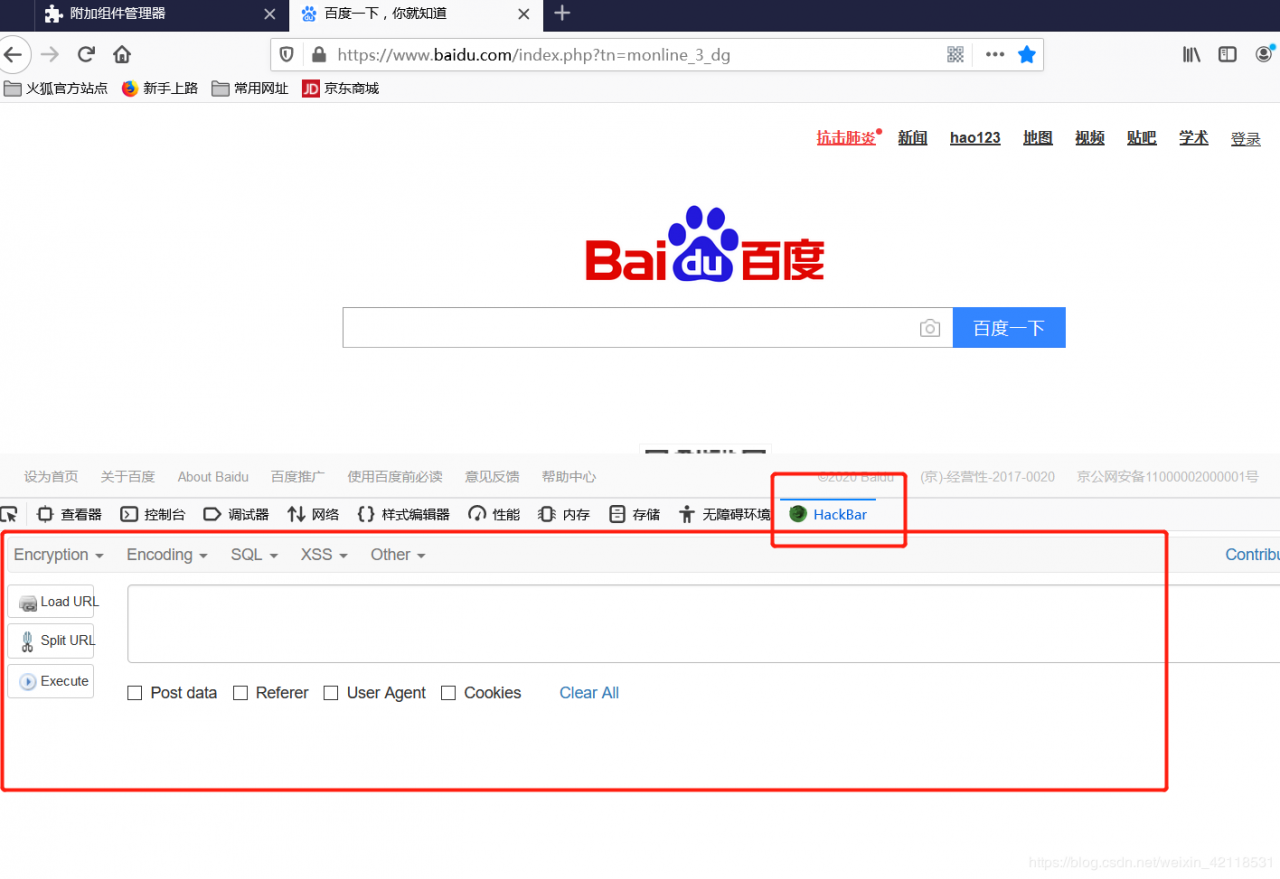Open the 贴吧 link

click(x=1142, y=138)
